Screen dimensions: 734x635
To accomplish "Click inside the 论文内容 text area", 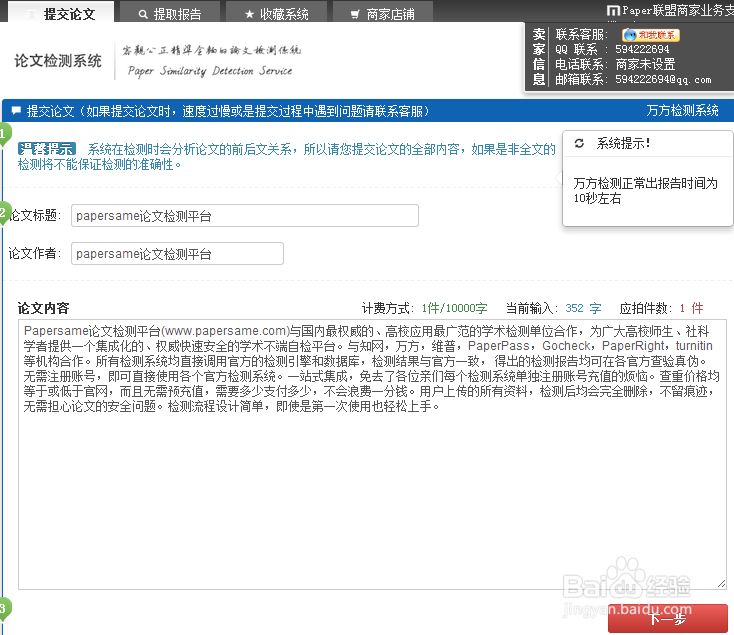I will 373,454.
